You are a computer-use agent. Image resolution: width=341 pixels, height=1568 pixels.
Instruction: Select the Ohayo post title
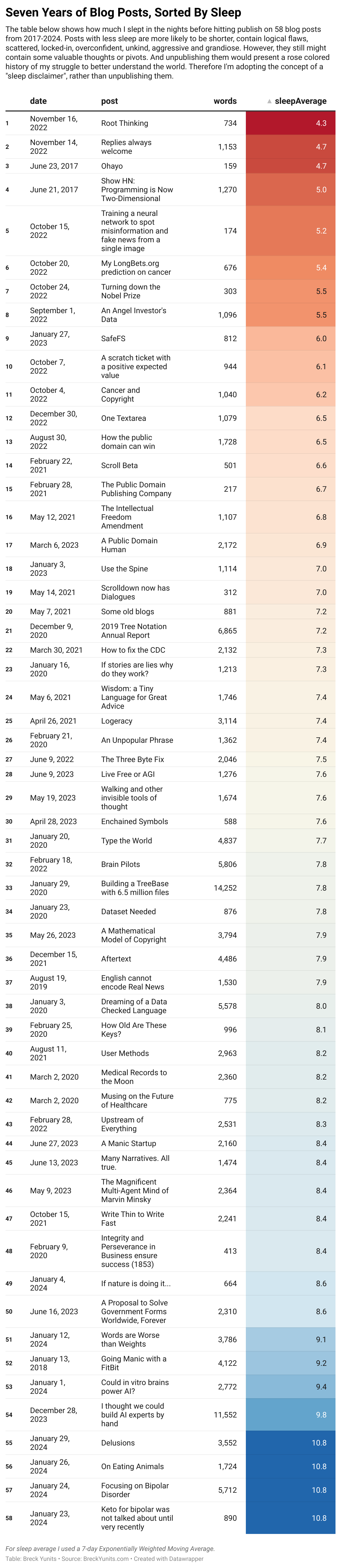pyautogui.click(x=112, y=166)
